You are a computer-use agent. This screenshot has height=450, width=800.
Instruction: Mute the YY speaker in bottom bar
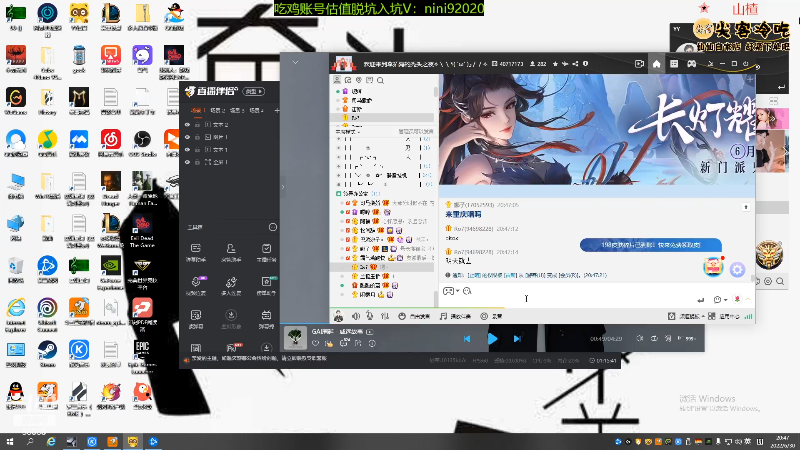tap(356, 316)
